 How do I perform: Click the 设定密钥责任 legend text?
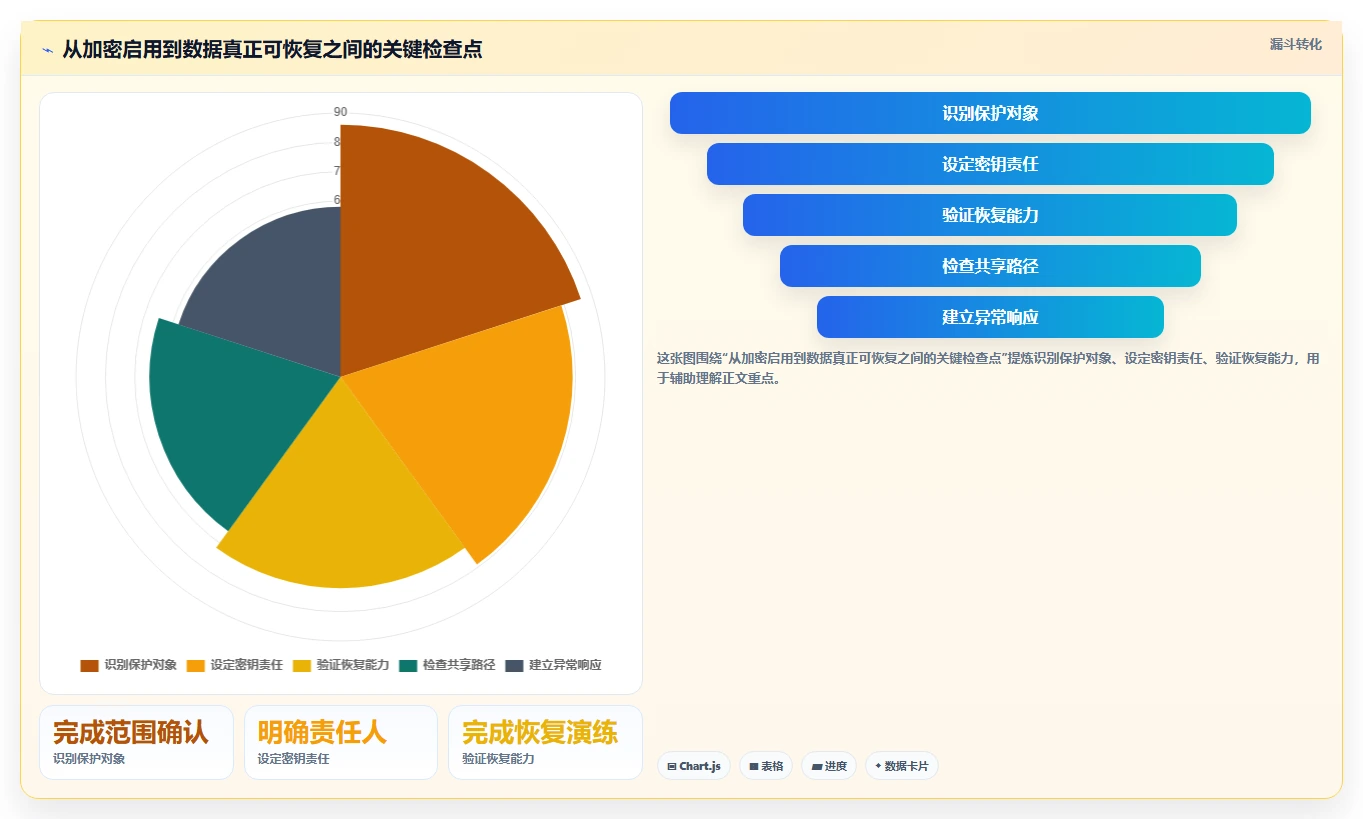[x=246, y=665]
